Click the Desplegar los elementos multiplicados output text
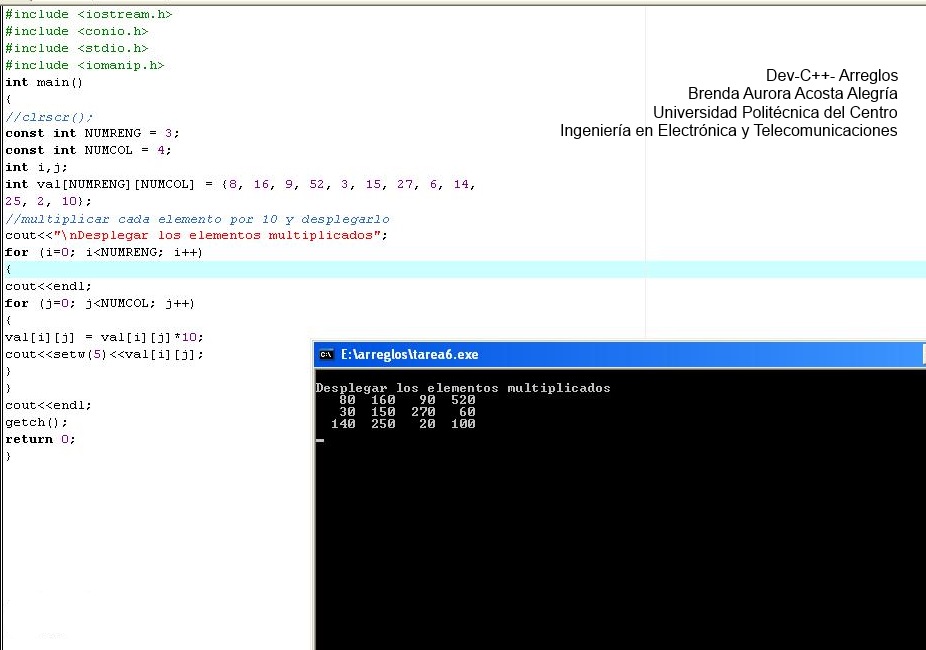Image resolution: width=926 pixels, height=650 pixels. coord(462,387)
